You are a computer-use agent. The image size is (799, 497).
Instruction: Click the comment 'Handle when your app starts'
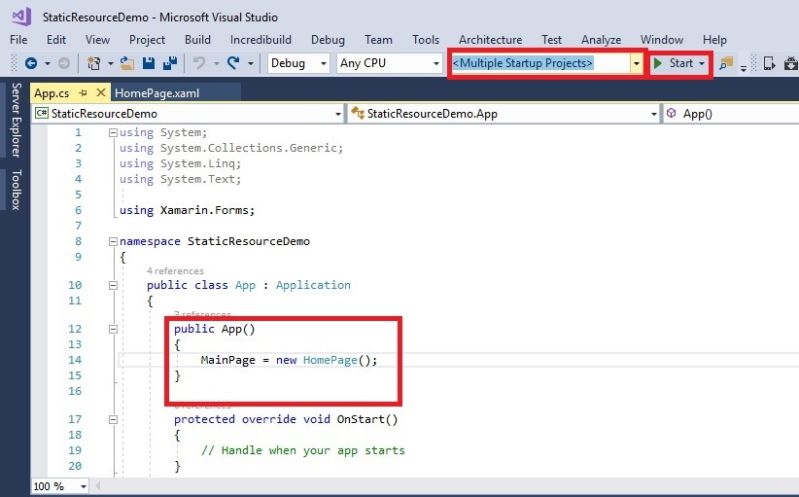(303, 451)
